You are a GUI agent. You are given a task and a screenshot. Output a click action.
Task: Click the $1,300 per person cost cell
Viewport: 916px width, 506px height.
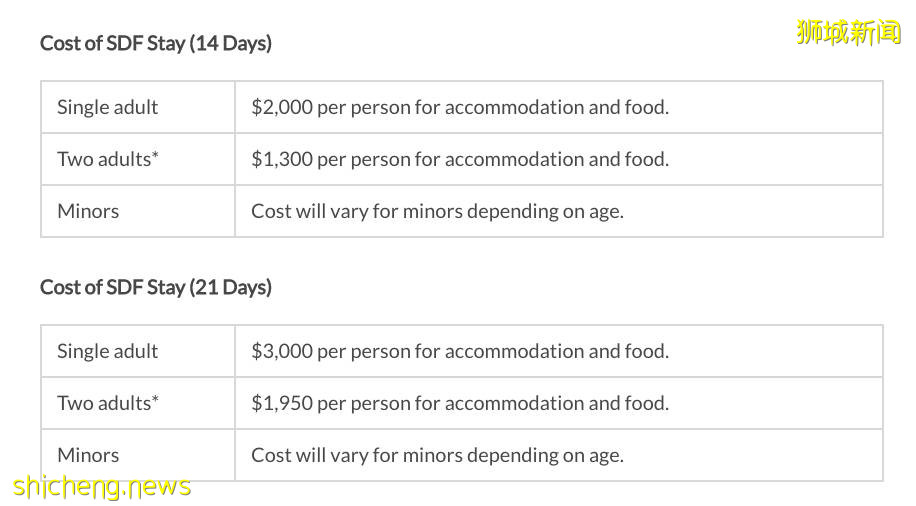click(x=460, y=159)
